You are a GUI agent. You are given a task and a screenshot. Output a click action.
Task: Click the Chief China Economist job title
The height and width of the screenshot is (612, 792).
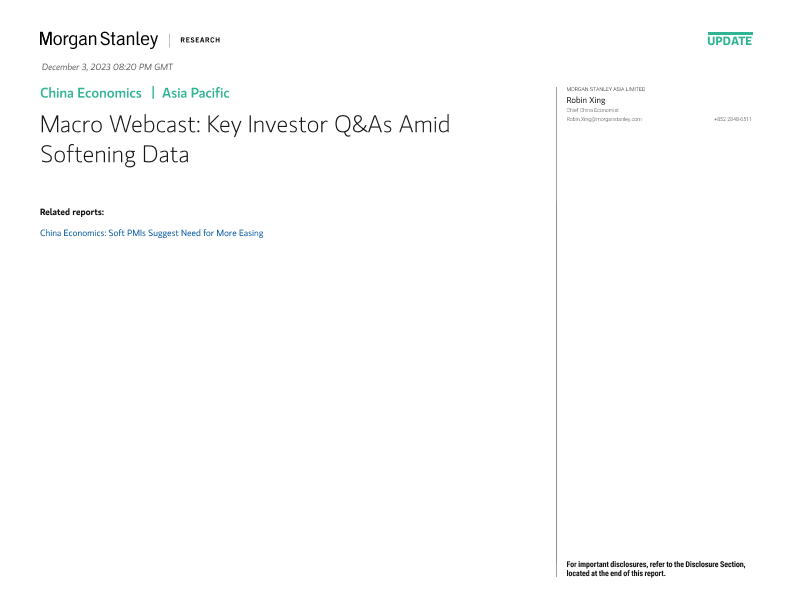coord(593,110)
